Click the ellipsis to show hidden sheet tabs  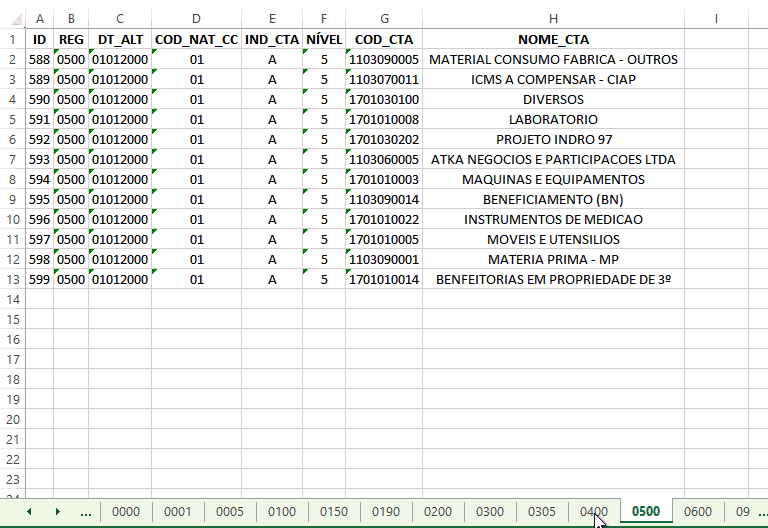(85, 512)
